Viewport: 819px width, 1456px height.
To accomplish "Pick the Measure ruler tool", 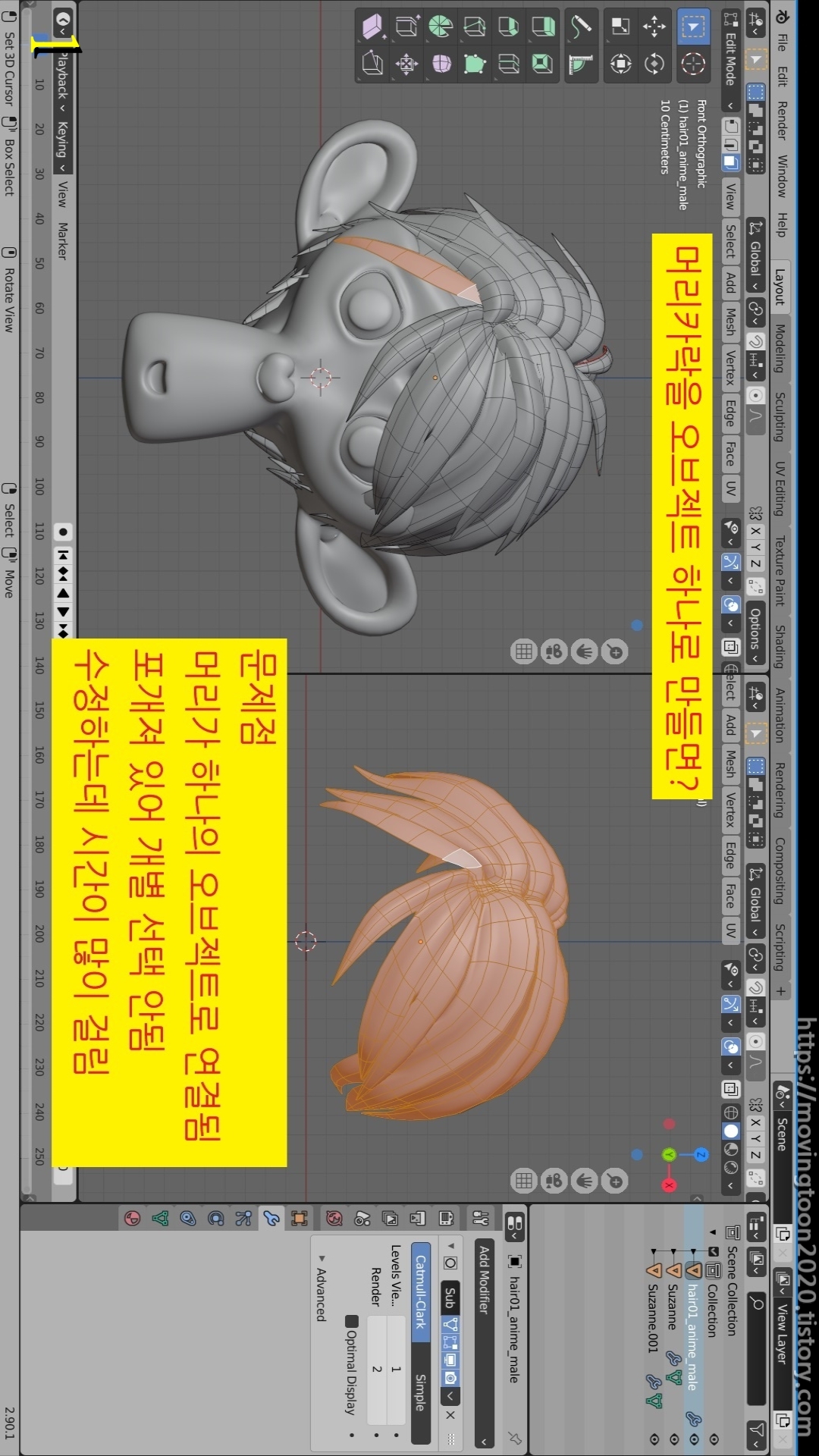I will 582,63.
